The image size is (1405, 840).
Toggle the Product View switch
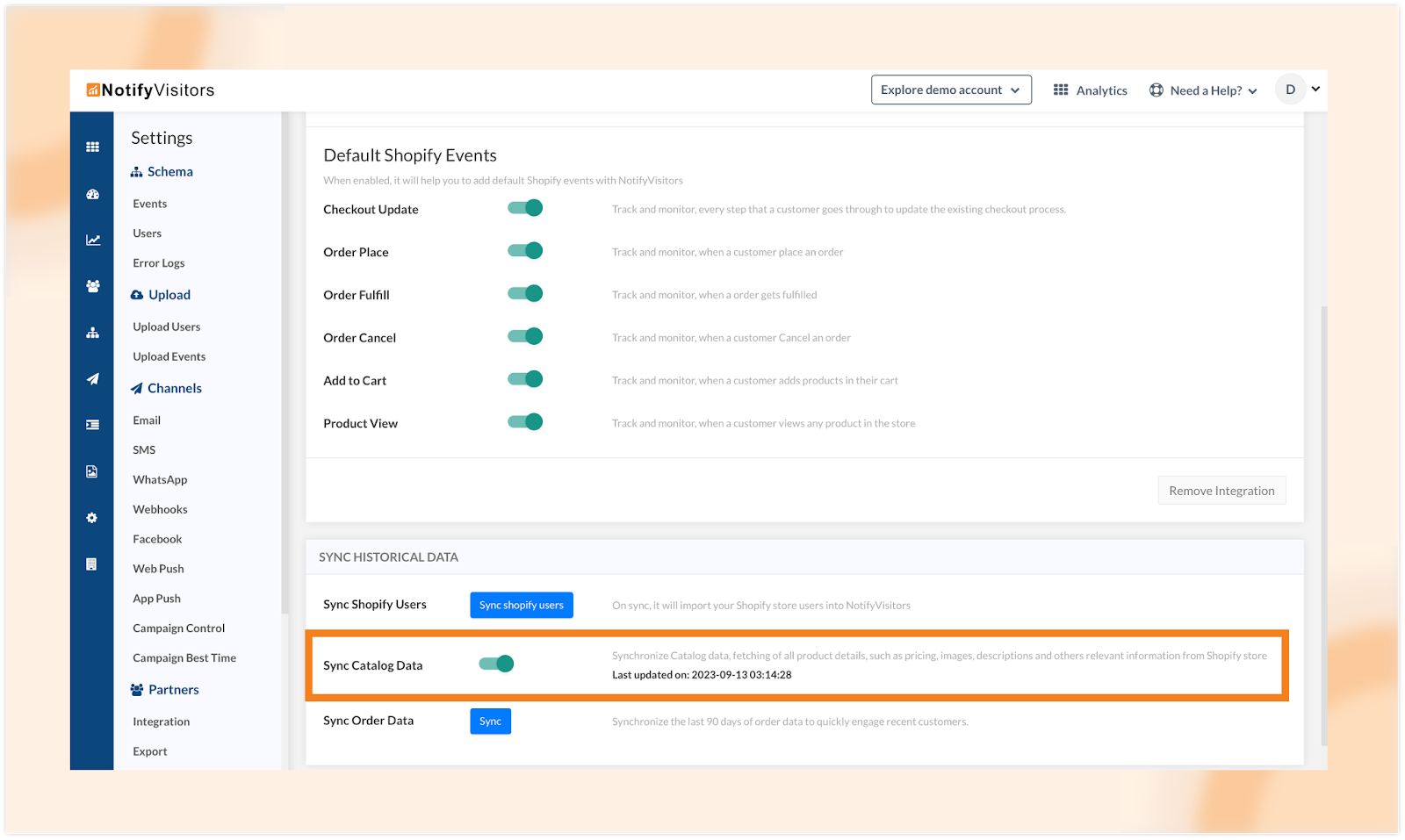(x=525, y=422)
